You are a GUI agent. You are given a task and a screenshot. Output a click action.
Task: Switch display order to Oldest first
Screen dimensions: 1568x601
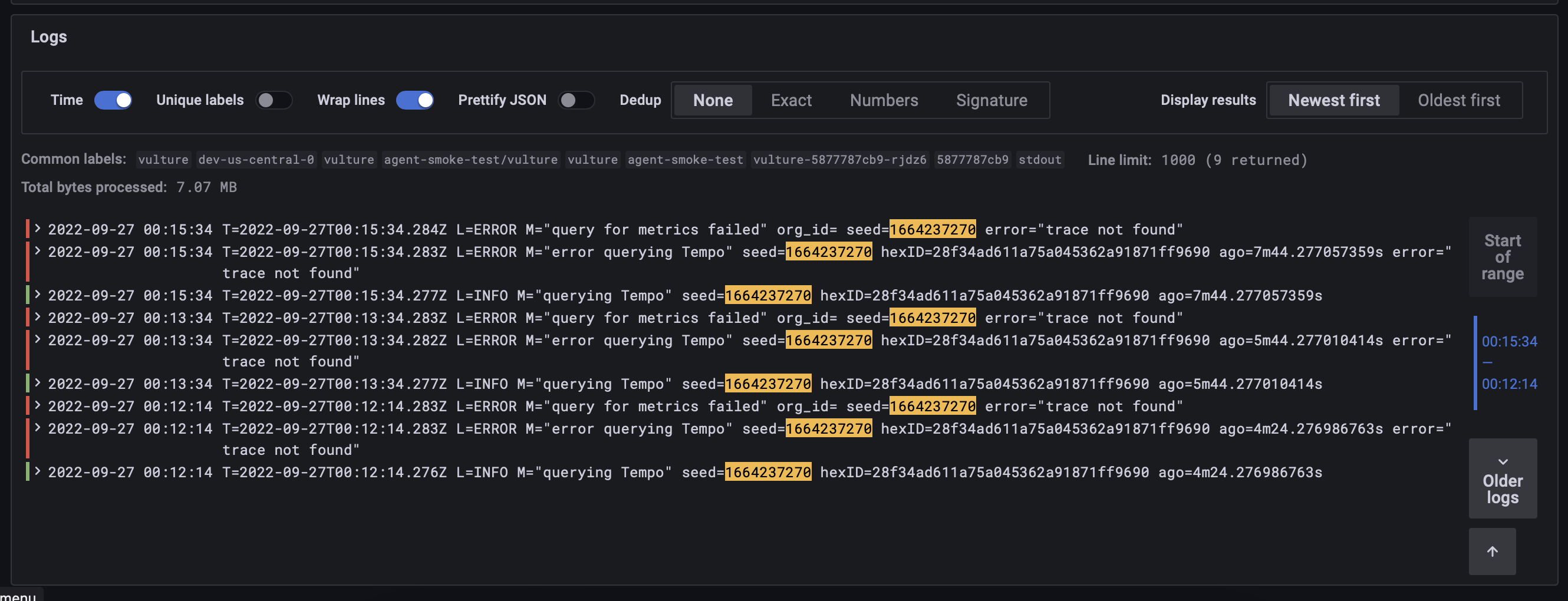[1459, 100]
